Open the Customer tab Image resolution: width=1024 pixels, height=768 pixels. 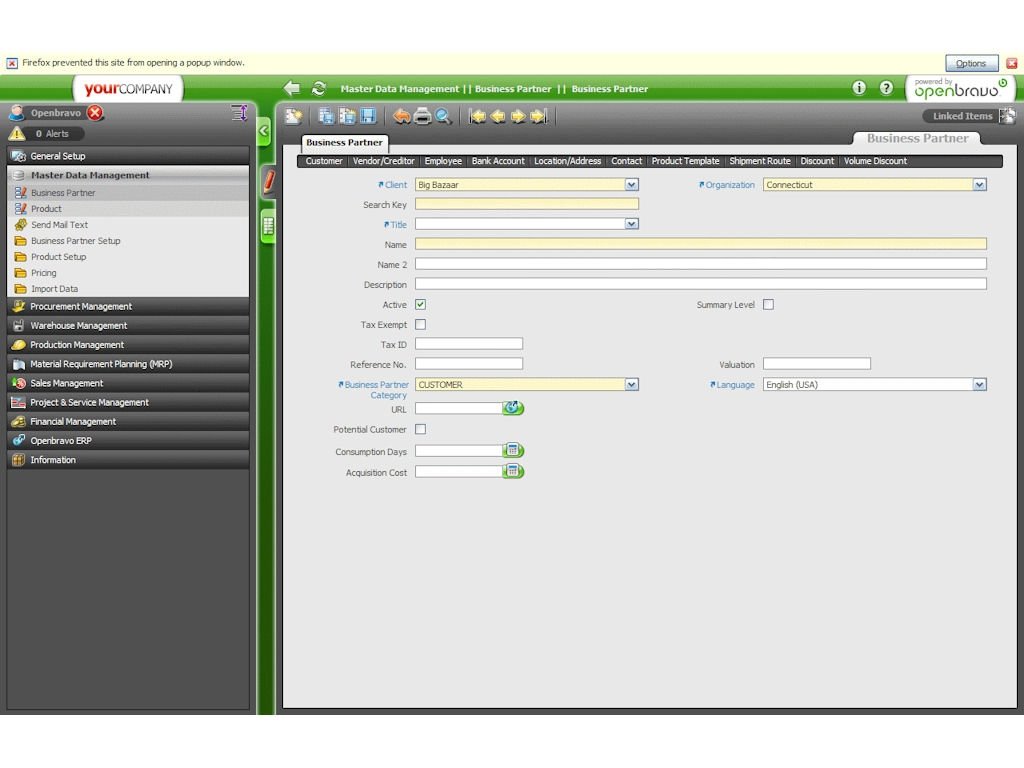point(324,161)
